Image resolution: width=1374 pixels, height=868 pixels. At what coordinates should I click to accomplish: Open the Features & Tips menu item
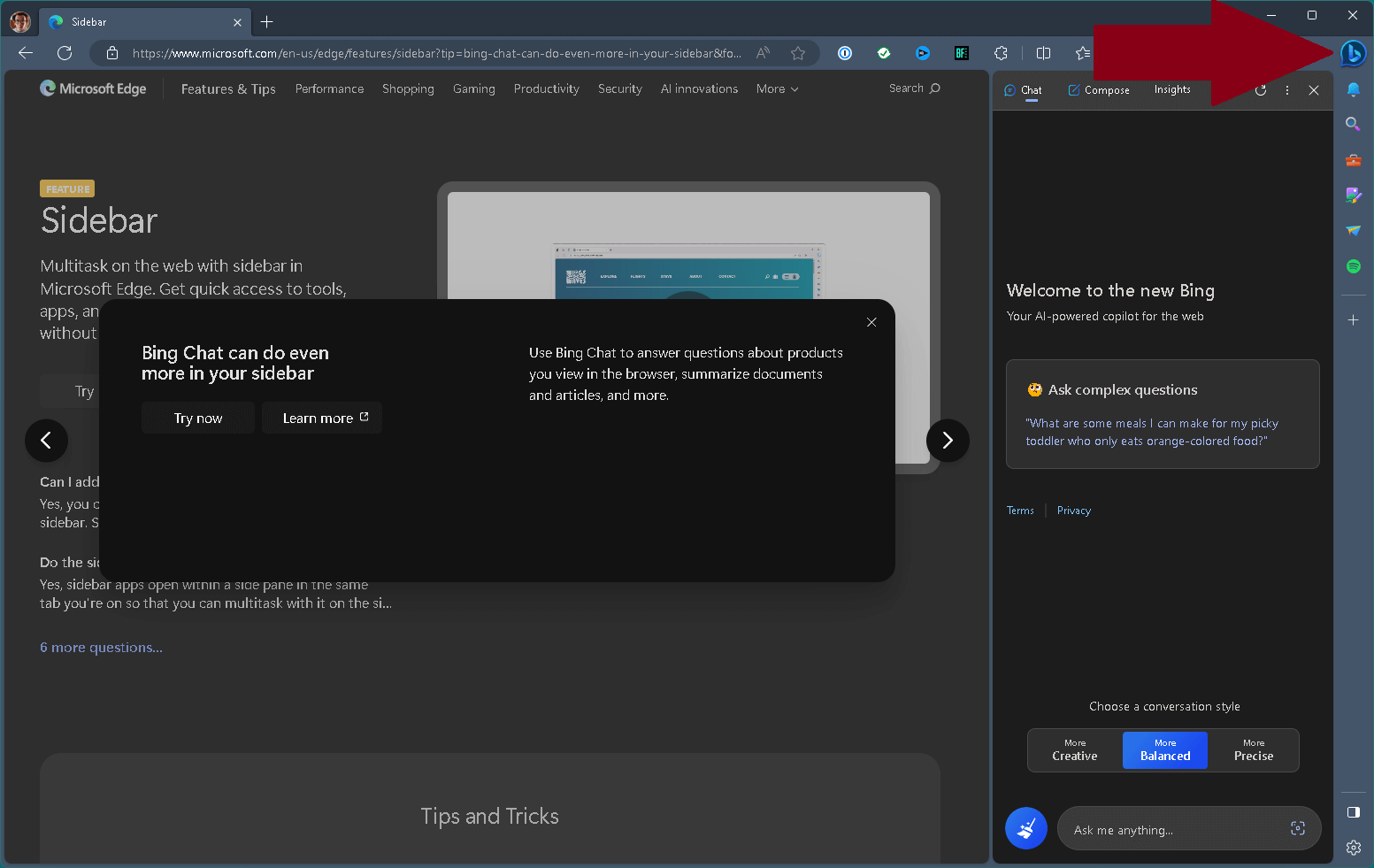tap(228, 89)
